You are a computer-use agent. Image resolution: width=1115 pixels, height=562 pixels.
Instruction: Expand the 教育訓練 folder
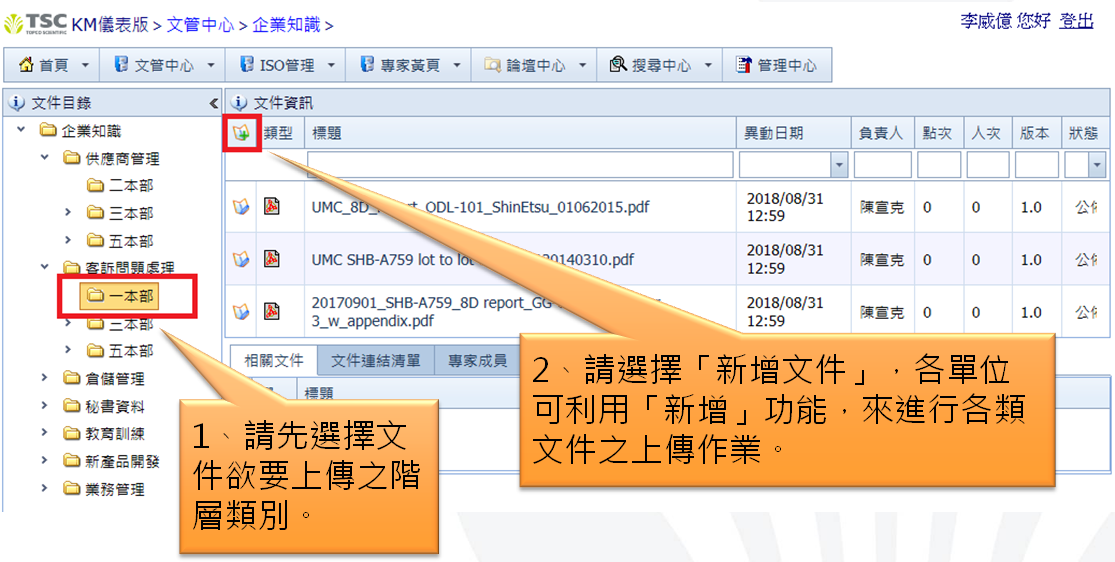click(45, 433)
